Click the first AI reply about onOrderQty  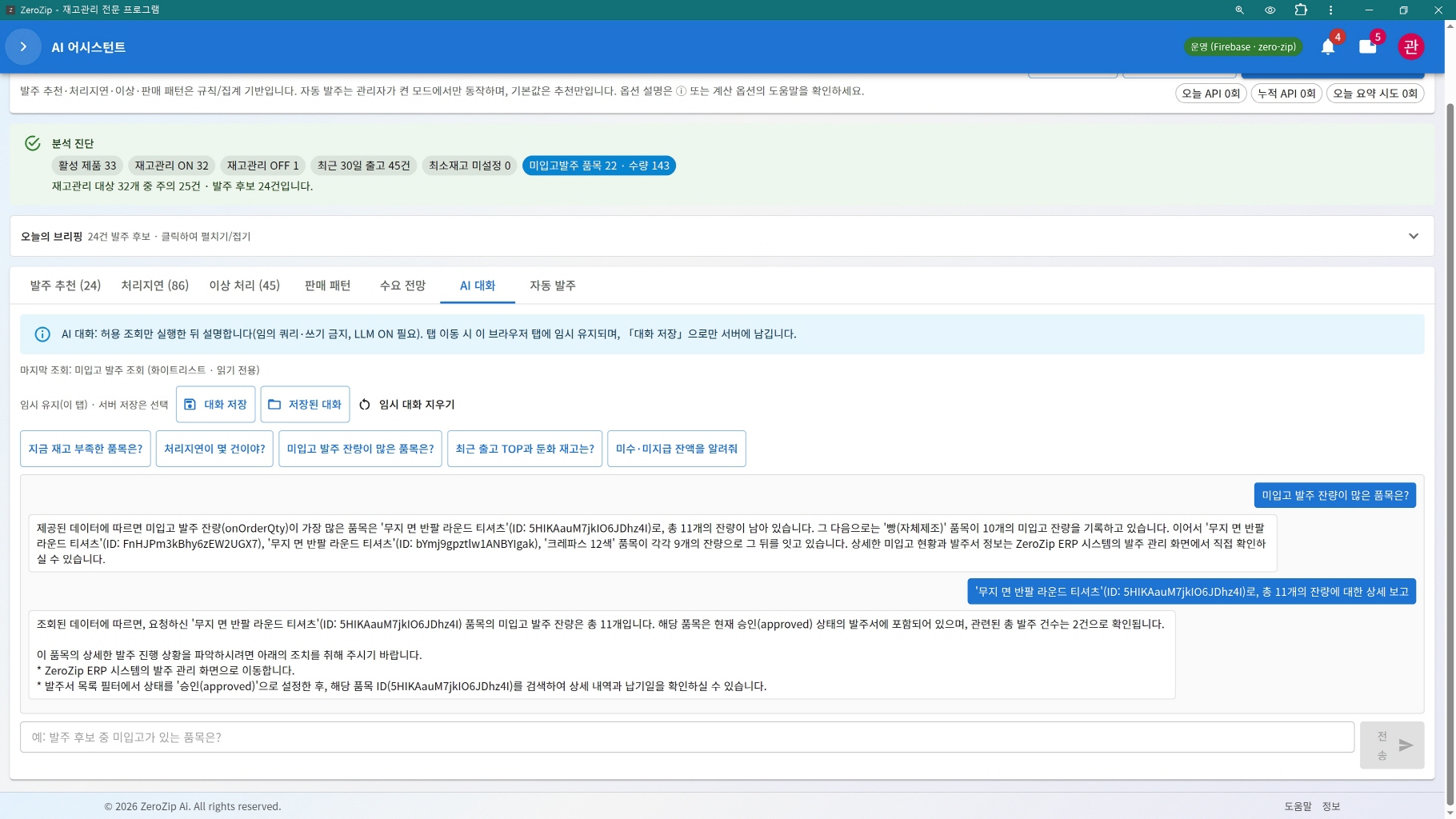(x=652, y=544)
